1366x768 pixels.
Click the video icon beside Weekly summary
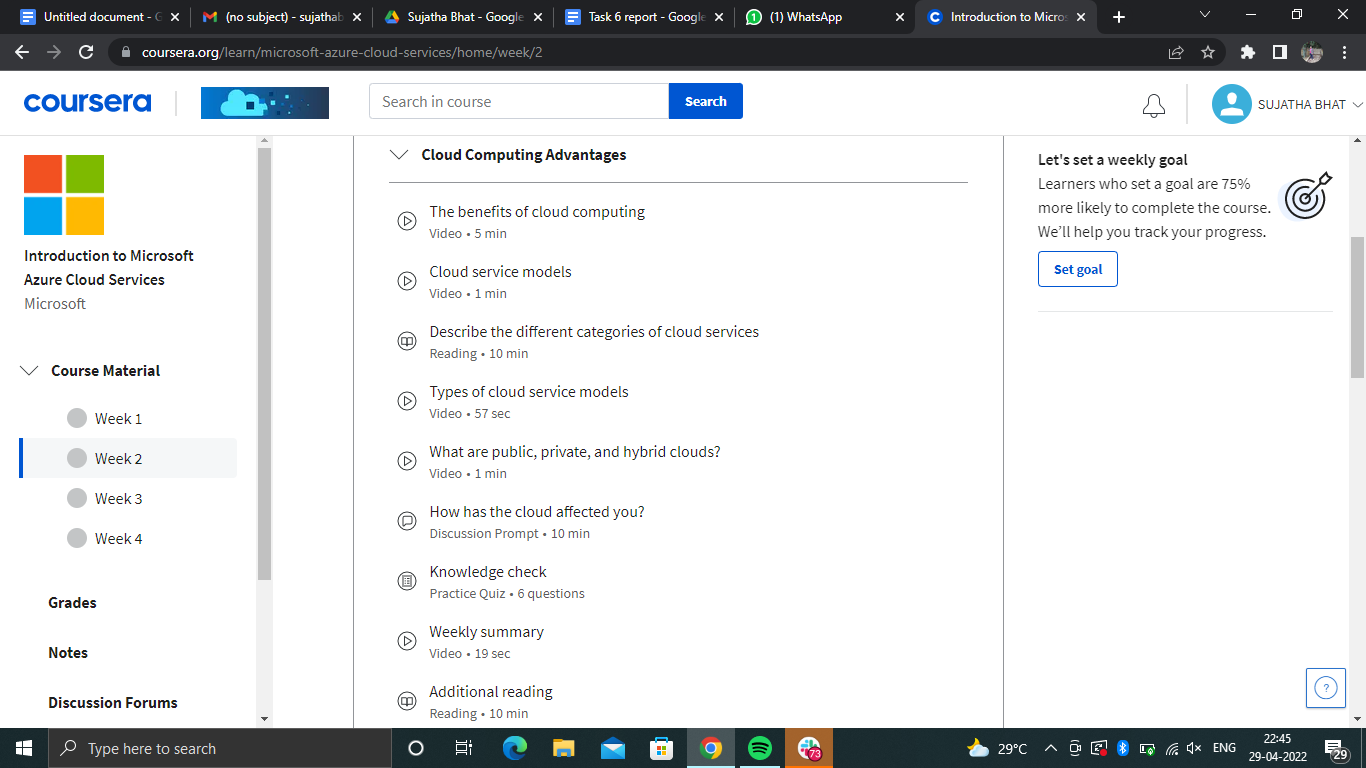pos(407,641)
